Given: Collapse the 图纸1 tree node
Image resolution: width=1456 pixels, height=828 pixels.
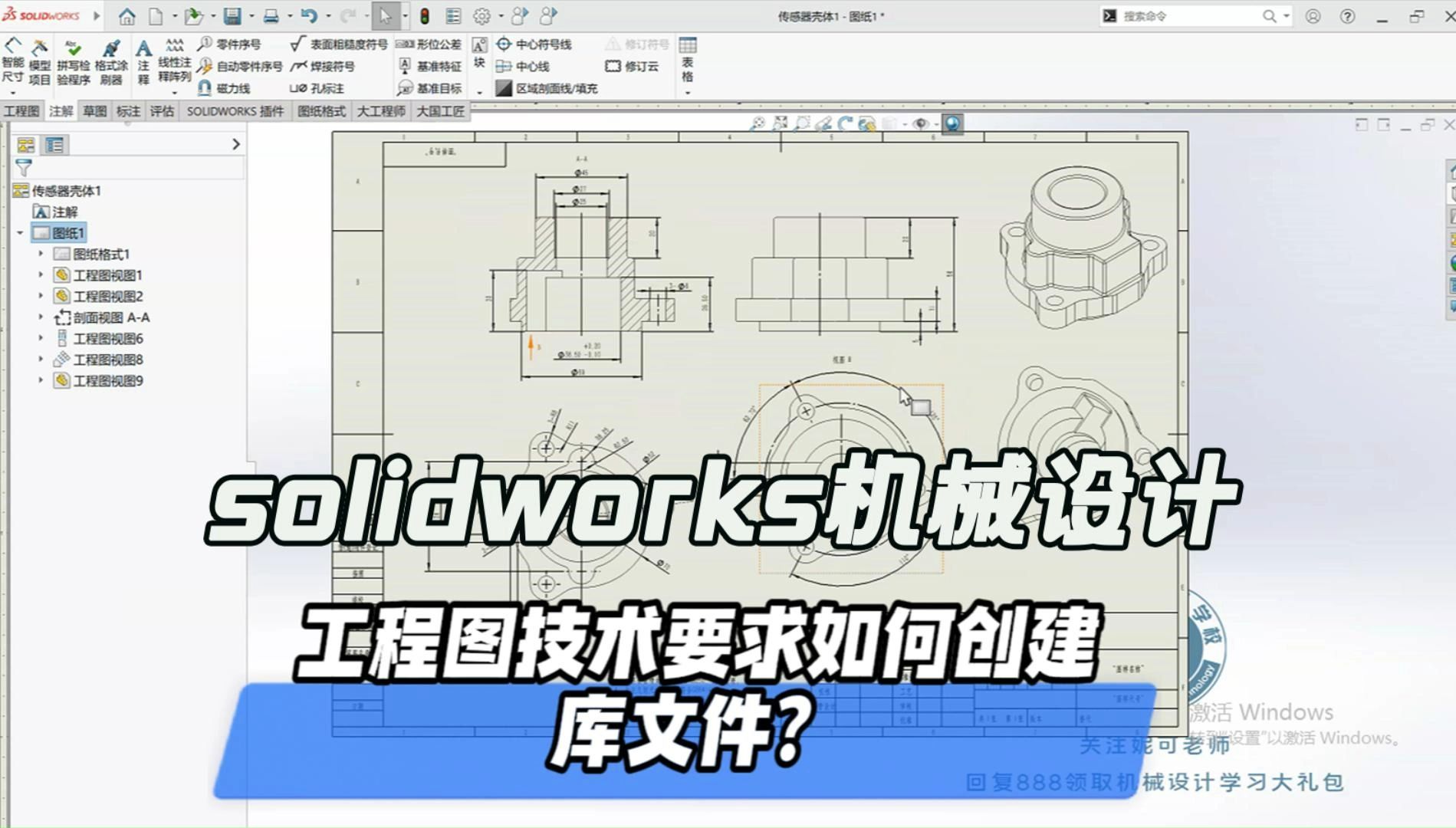Looking at the screenshot, I should click(21, 232).
